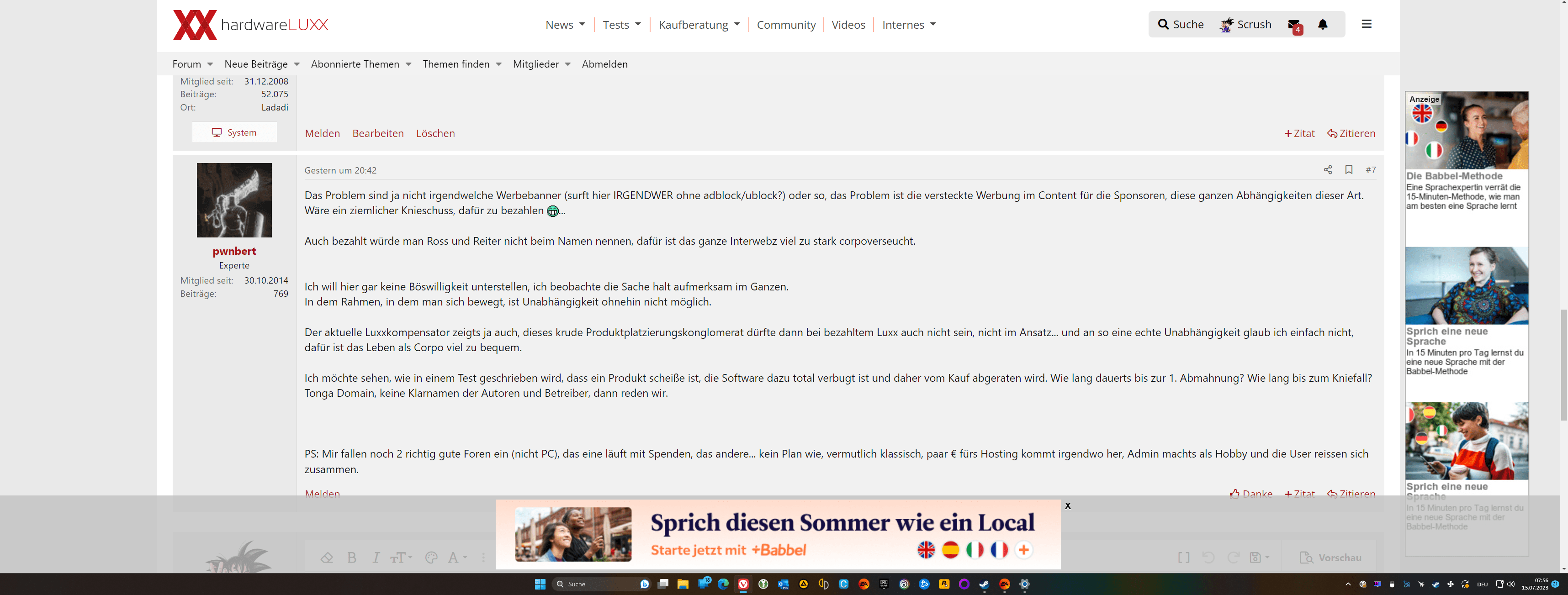Click the Bearbeiten link
The width and height of the screenshot is (1568, 595).
coord(378,133)
